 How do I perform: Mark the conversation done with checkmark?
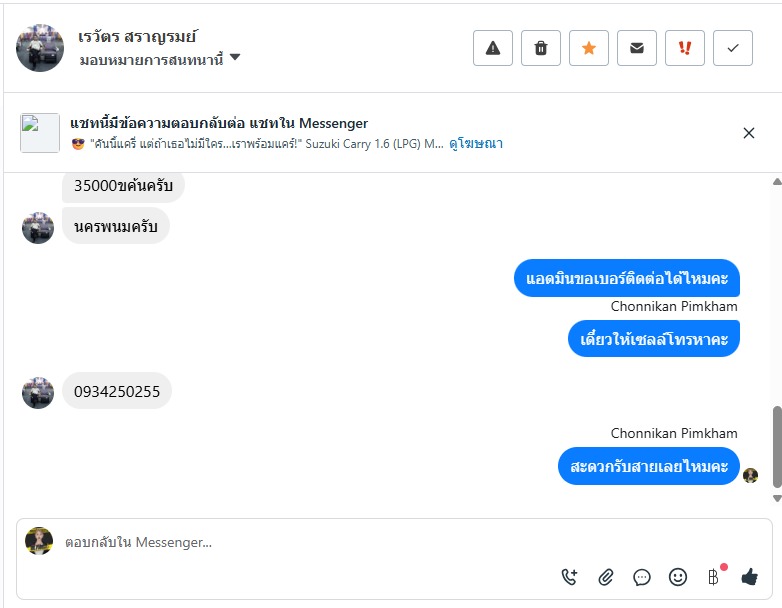coord(733,48)
